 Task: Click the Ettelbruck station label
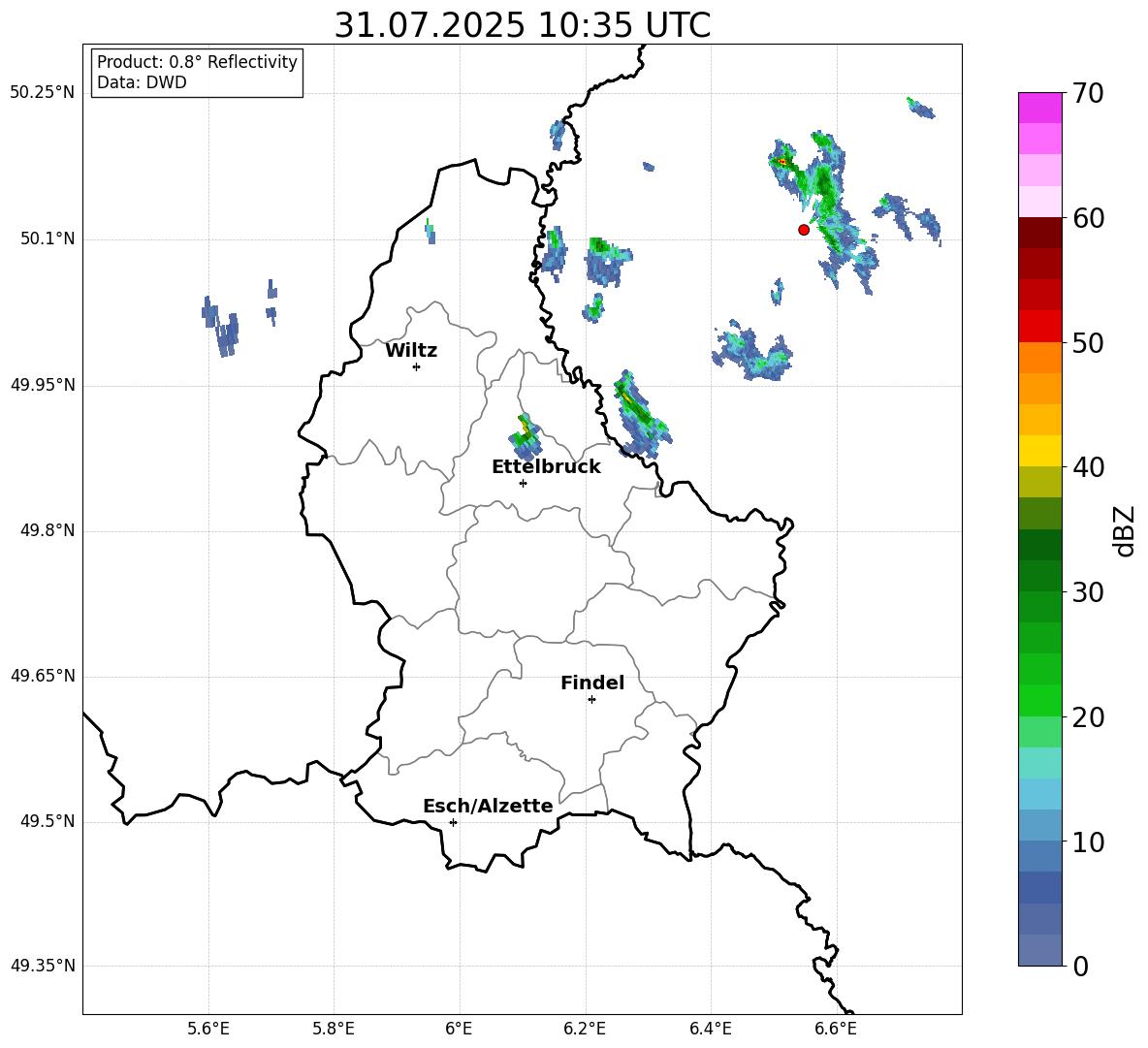pyautogui.click(x=546, y=467)
